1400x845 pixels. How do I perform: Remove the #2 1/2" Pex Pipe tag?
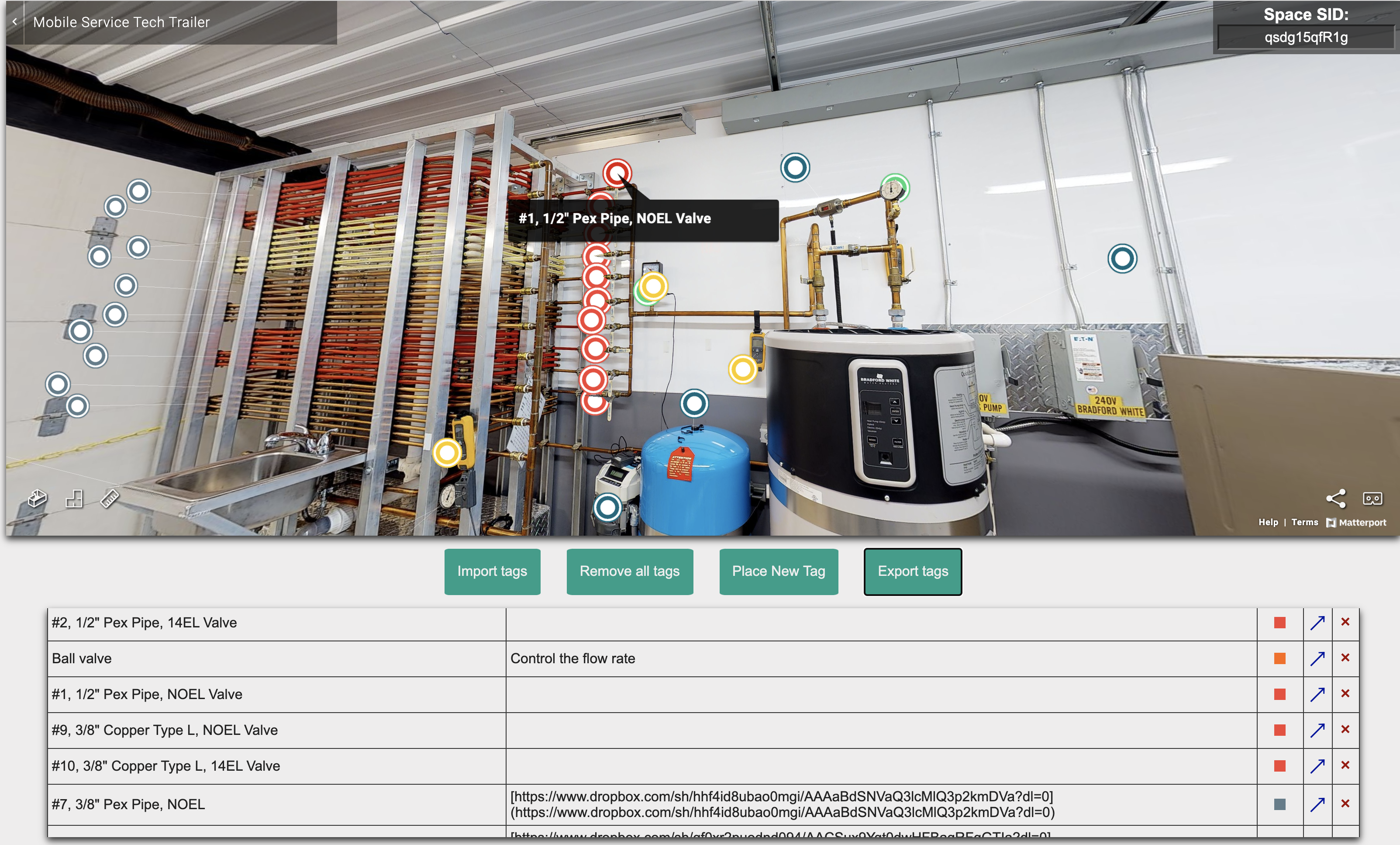pos(1345,622)
